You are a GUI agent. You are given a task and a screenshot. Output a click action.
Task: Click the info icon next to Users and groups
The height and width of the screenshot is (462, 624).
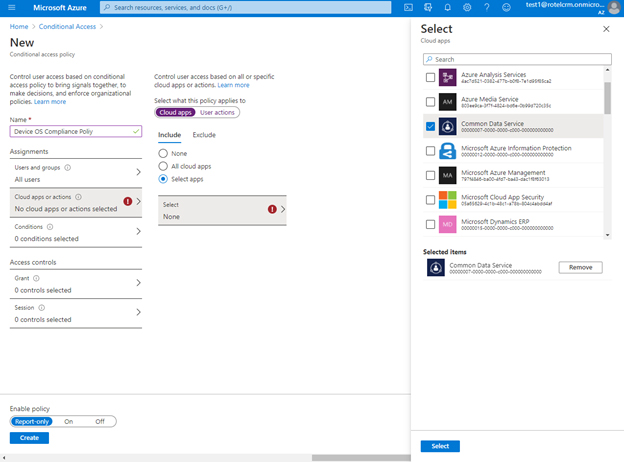tap(68, 168)
